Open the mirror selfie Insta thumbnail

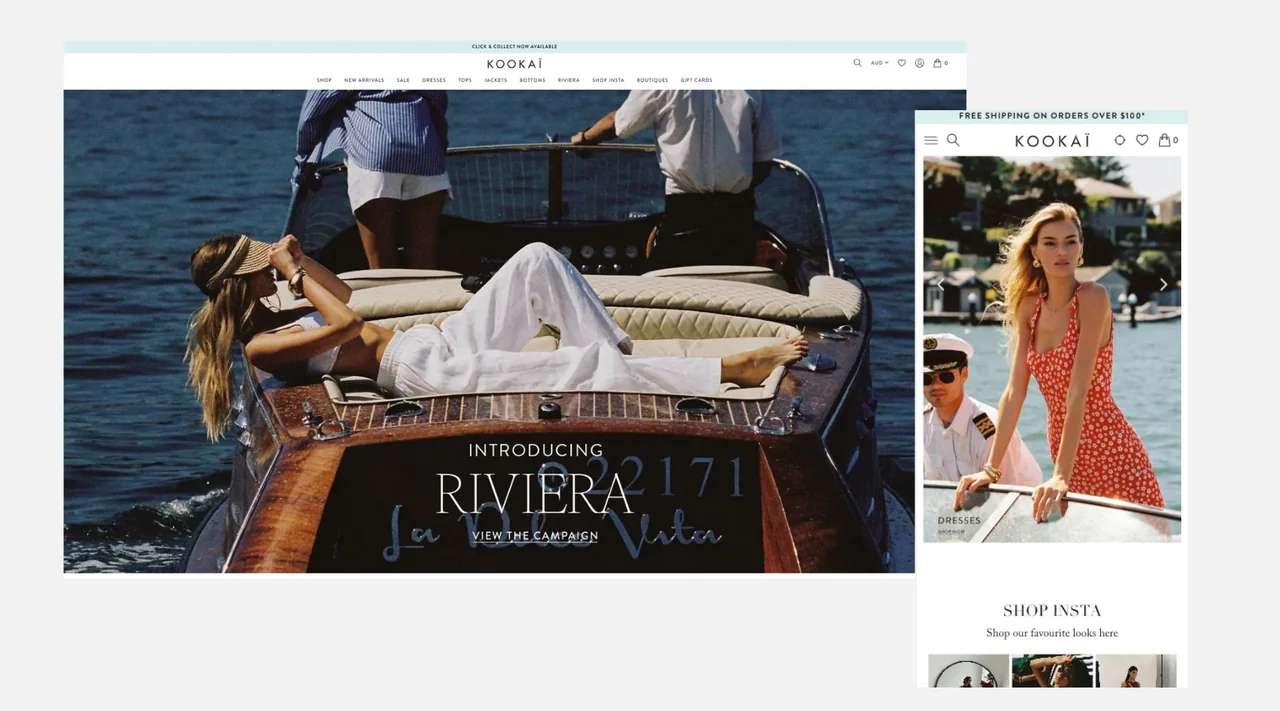(968, 671)
